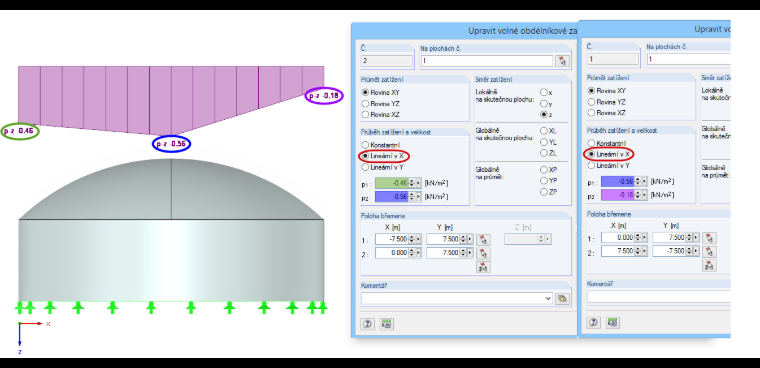Open the X row 2 arrow menu in load No. 2 dialog
Screen dimensions: 760x368
419,253
